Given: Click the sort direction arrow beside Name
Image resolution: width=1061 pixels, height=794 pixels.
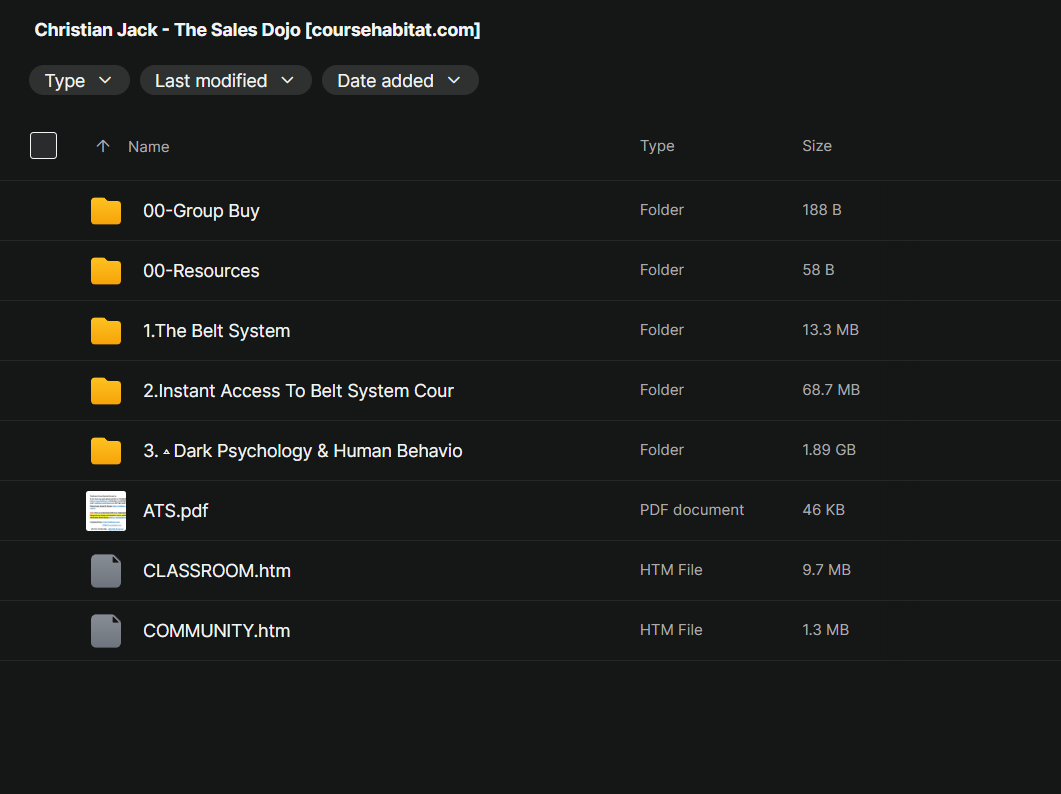Looking at the screenshot, I should [x=103, y=146].
